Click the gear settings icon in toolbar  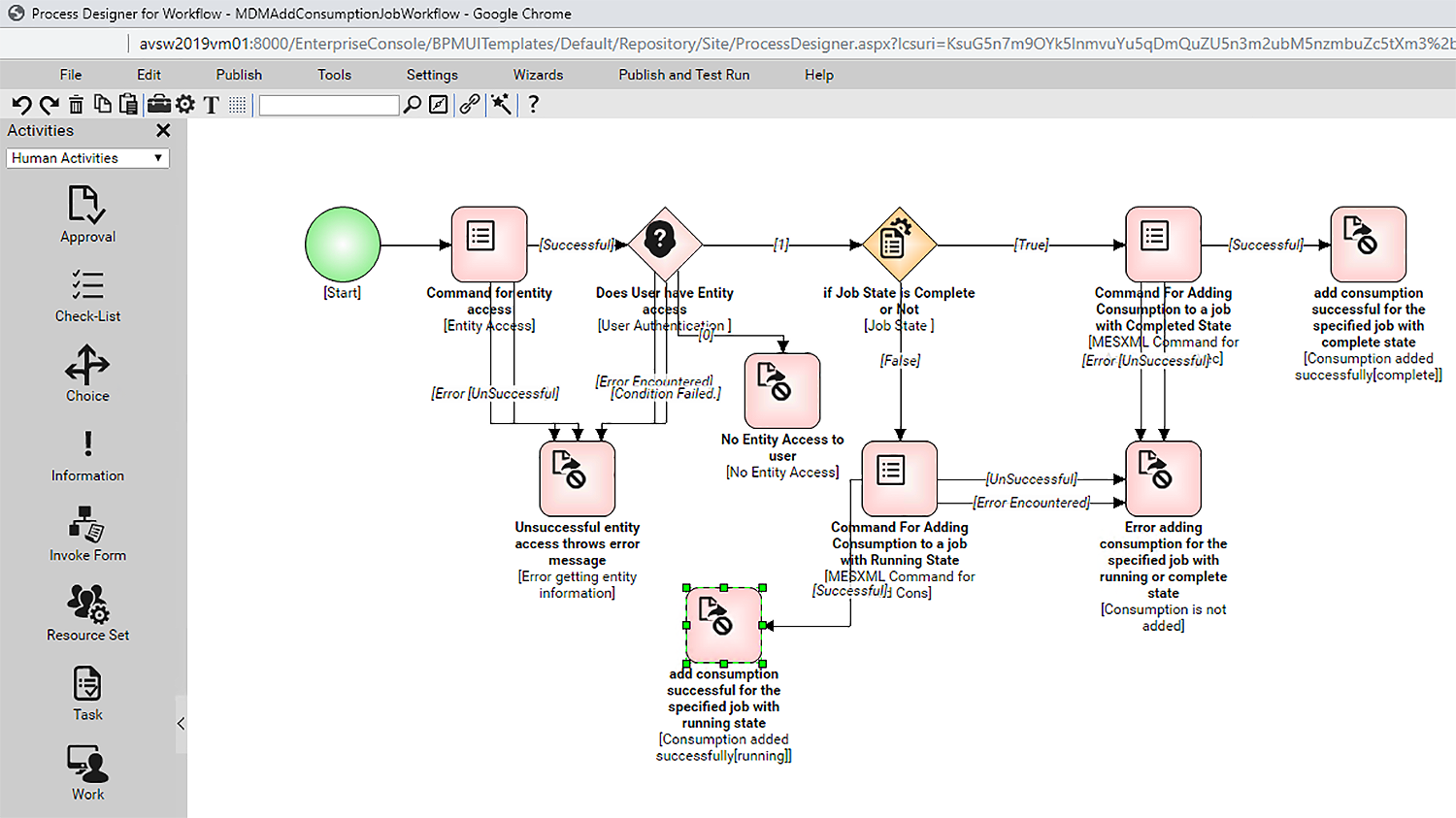click(x=185, y=104)
